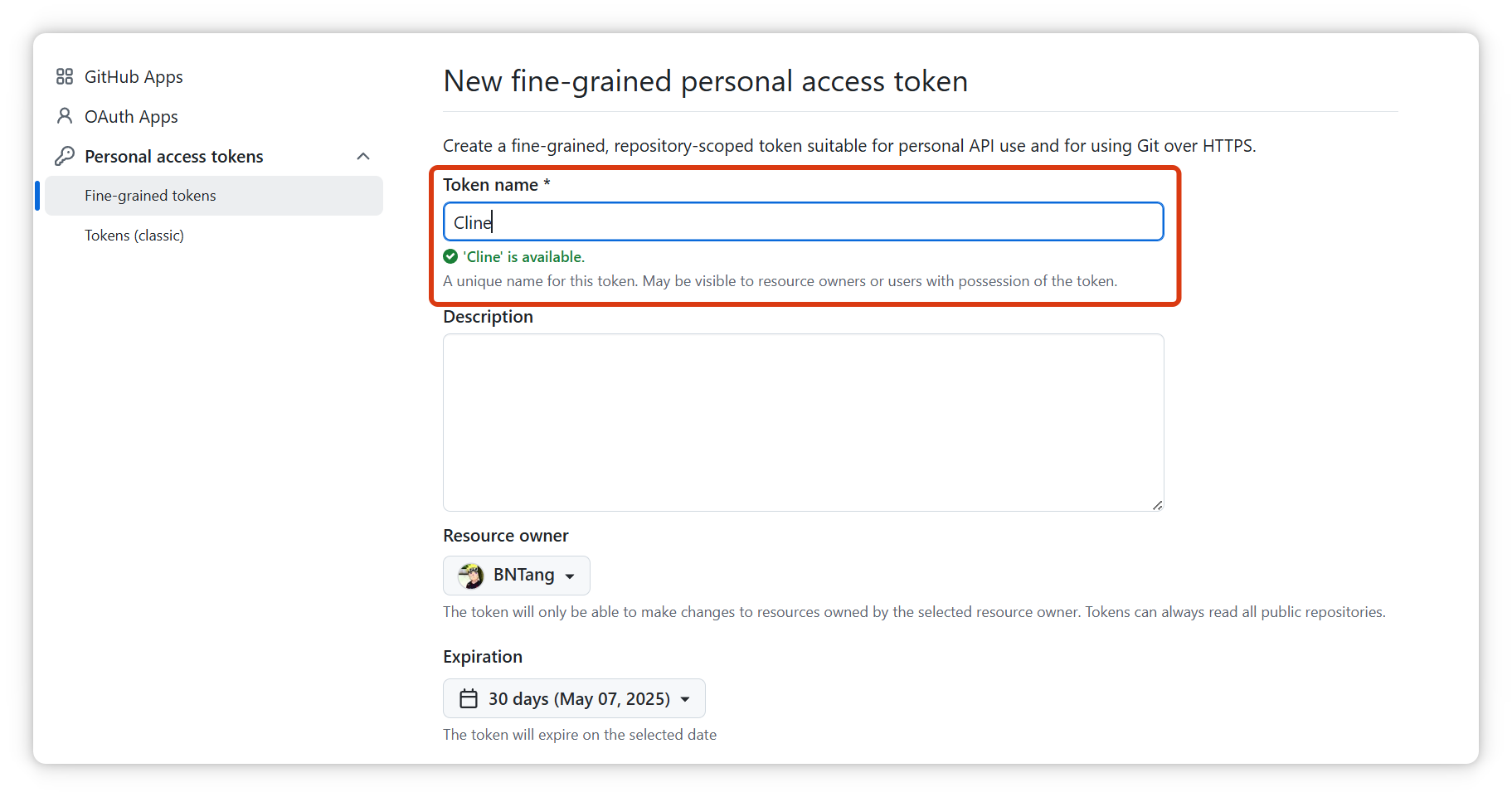This screenshot has height=797, width=1512.
Task: Click the BNTang avatar image
Action: pos(471,576)
